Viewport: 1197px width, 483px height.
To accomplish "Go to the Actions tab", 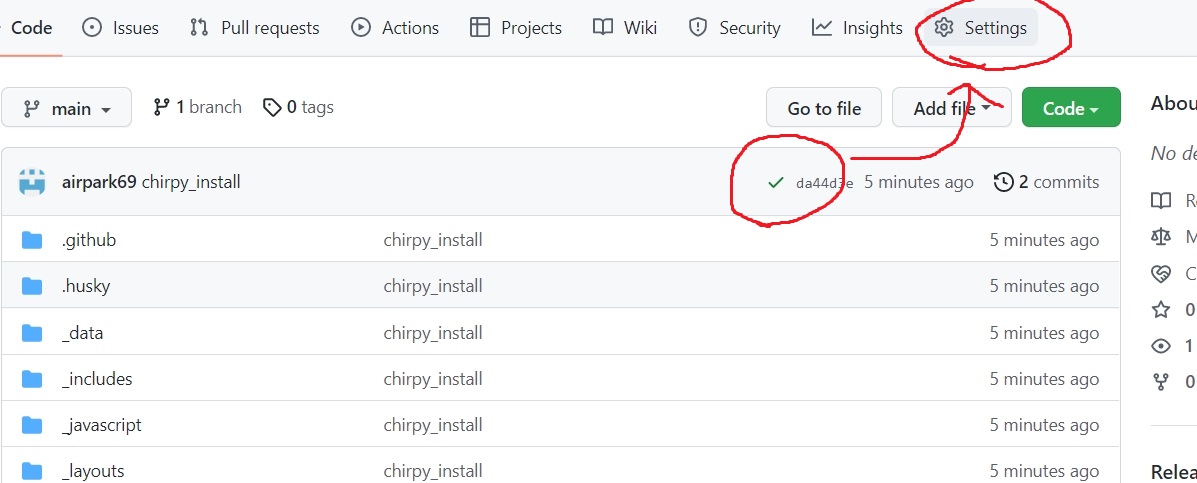I will pyautogui.click(x=395, y=28).
